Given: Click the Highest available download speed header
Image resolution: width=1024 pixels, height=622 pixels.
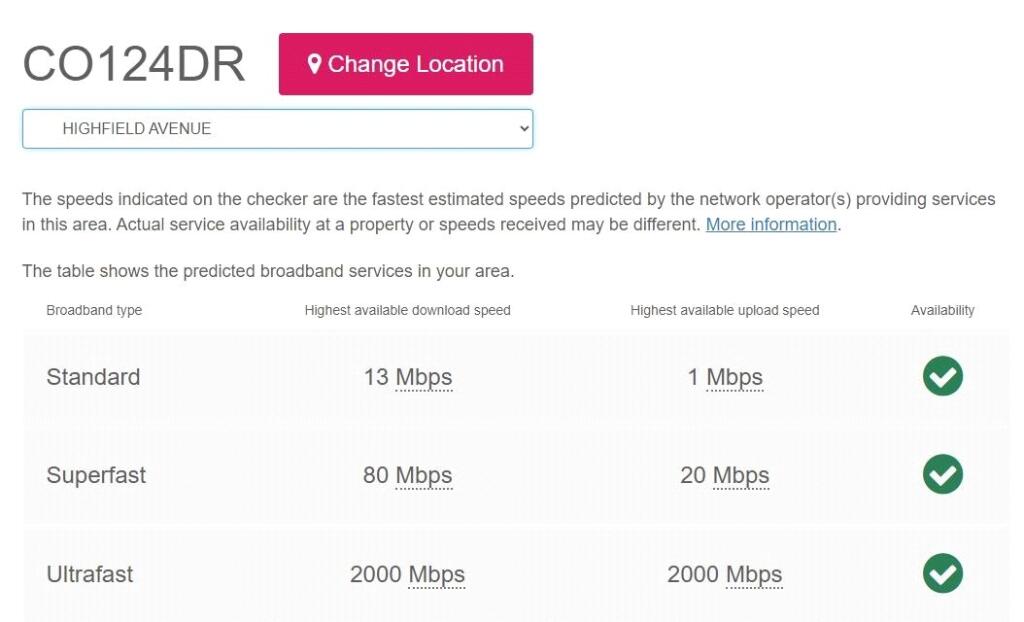Looking at the screenshot, I should click(x=407, y=310).
